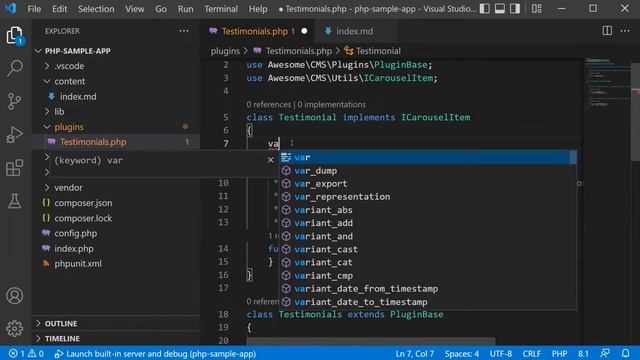640x360 pixels.
Task: Open the Run and Debug view
Action: tap(15, 135)
